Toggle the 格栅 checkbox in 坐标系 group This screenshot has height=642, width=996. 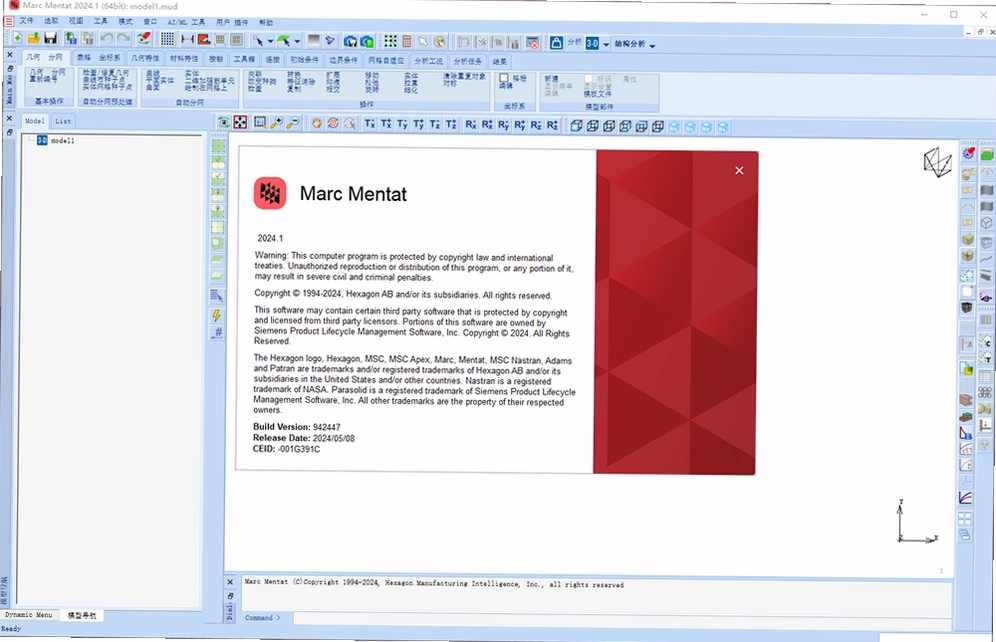tap(504, 77)
